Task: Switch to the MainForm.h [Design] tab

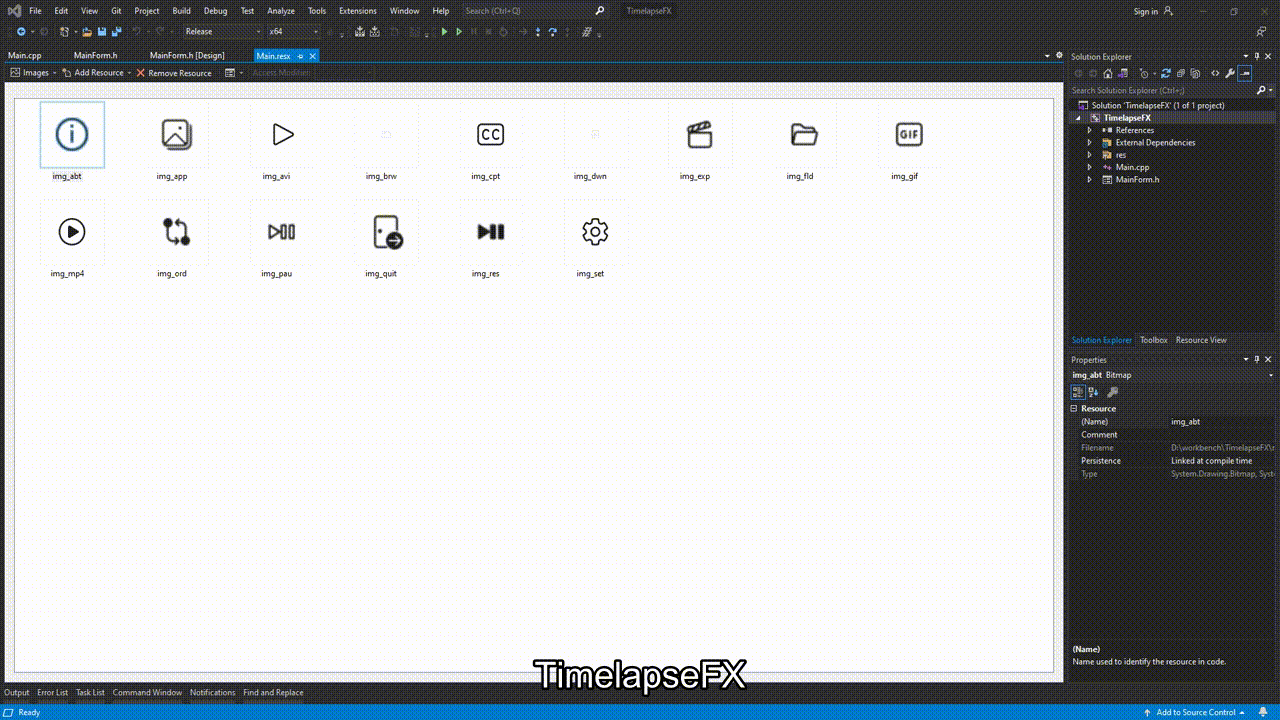Action: [187, 56]
